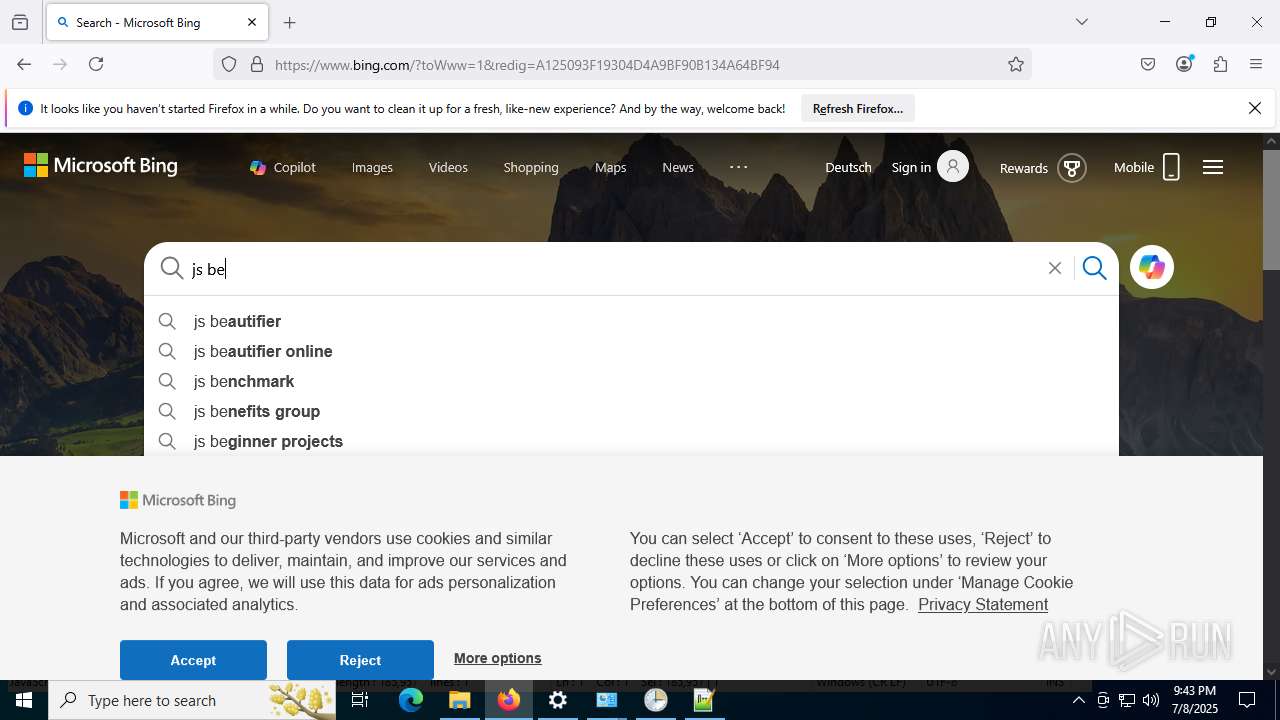This screenshot has width=1280, height=720.
Task: Open Settings gear on taskbar
Action: pyautogui.click(x=557, y=700)
